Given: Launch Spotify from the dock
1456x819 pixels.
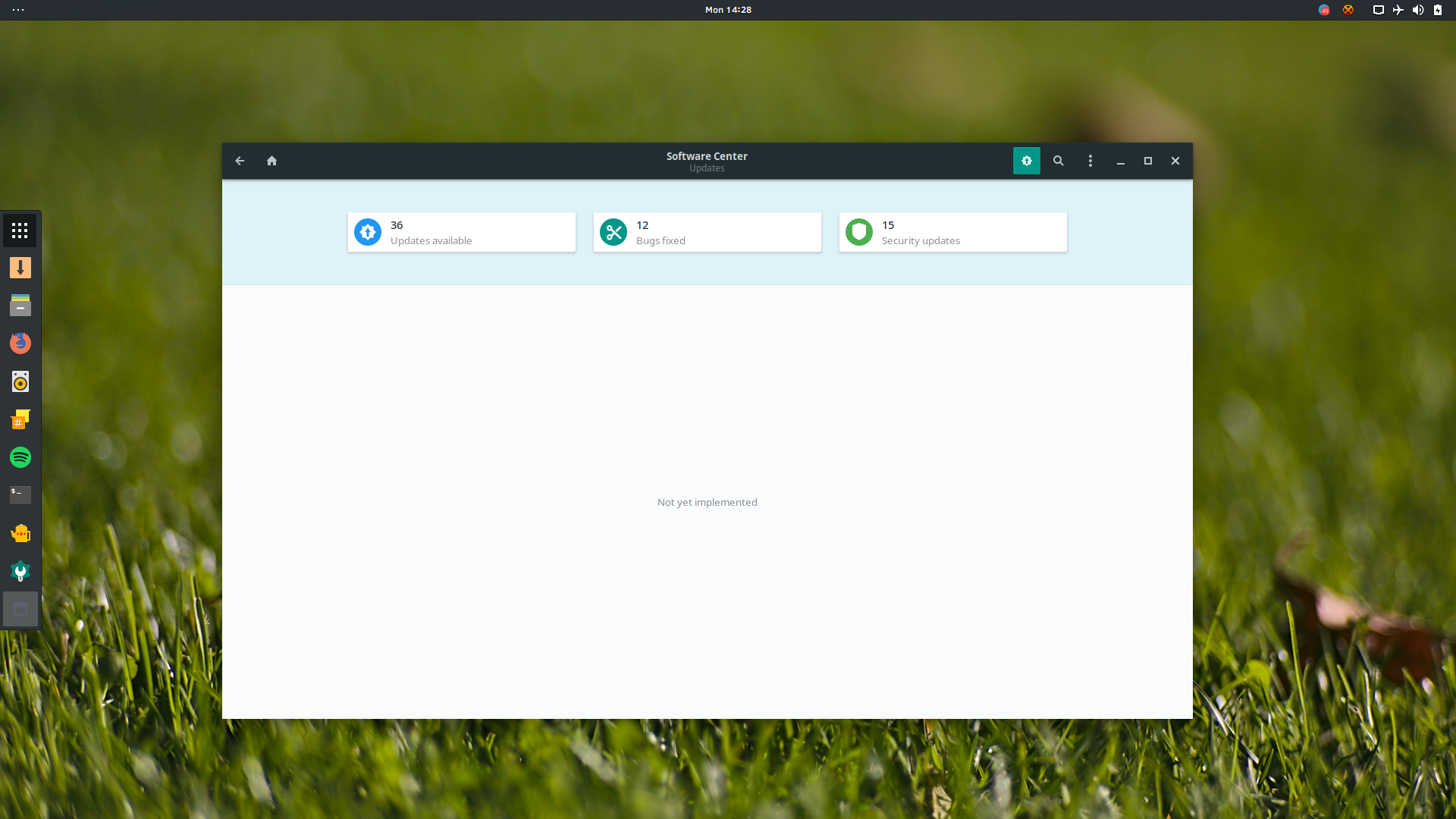Looking at the screenshot, I should [20, 457].
